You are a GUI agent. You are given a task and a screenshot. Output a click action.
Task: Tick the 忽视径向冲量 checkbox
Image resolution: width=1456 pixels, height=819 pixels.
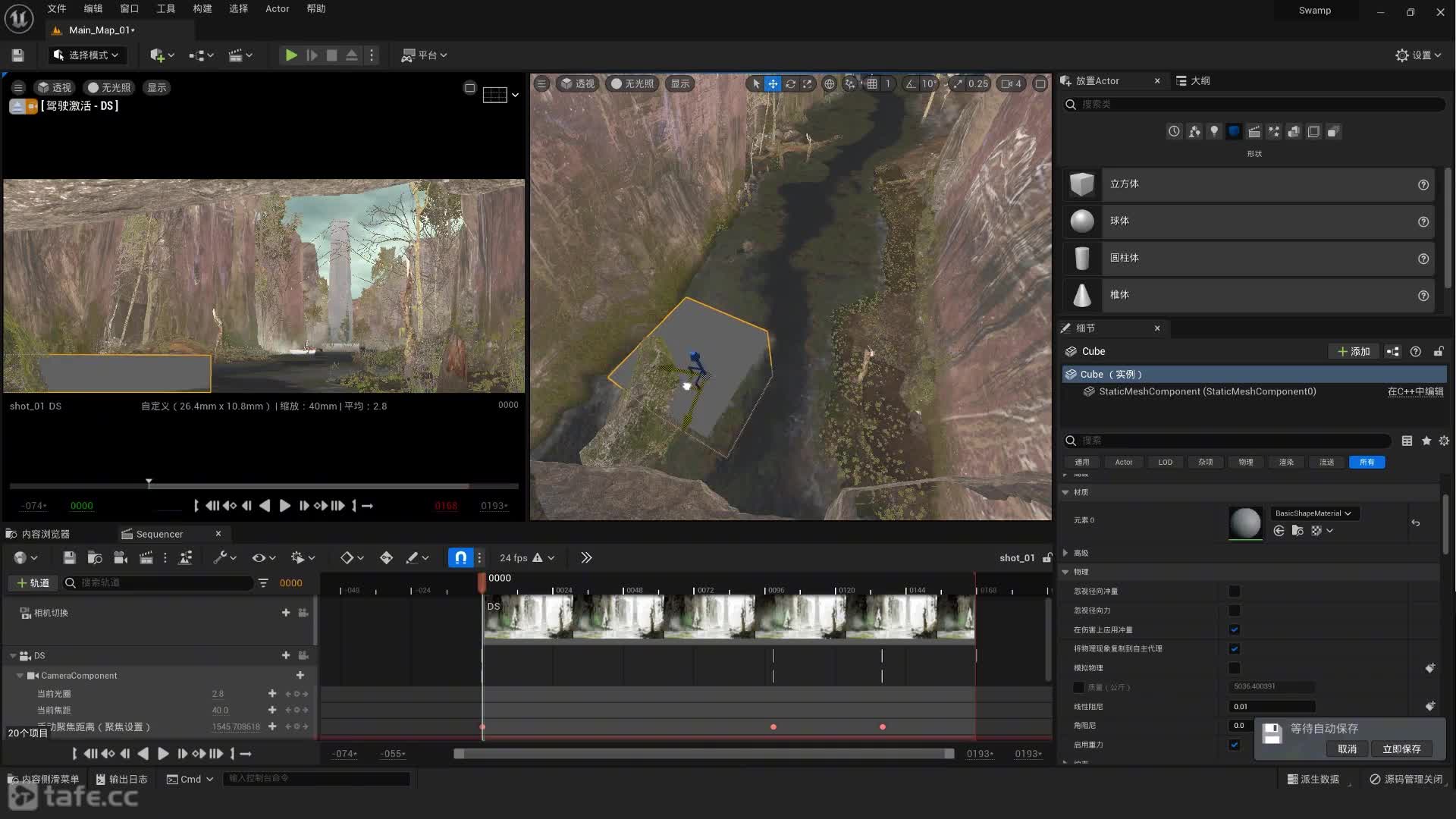(x=1235, y=591)
